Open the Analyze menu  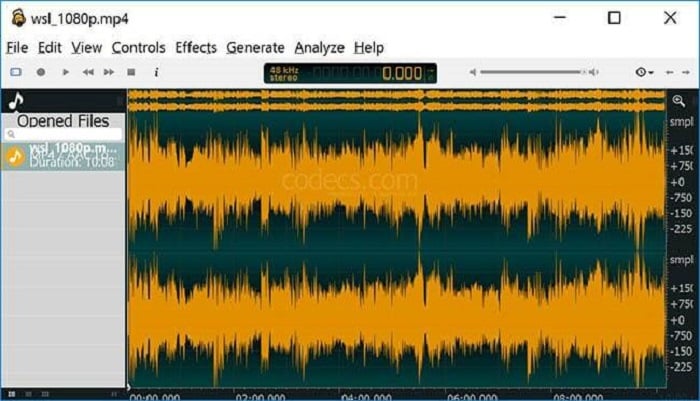pos(319,47)
